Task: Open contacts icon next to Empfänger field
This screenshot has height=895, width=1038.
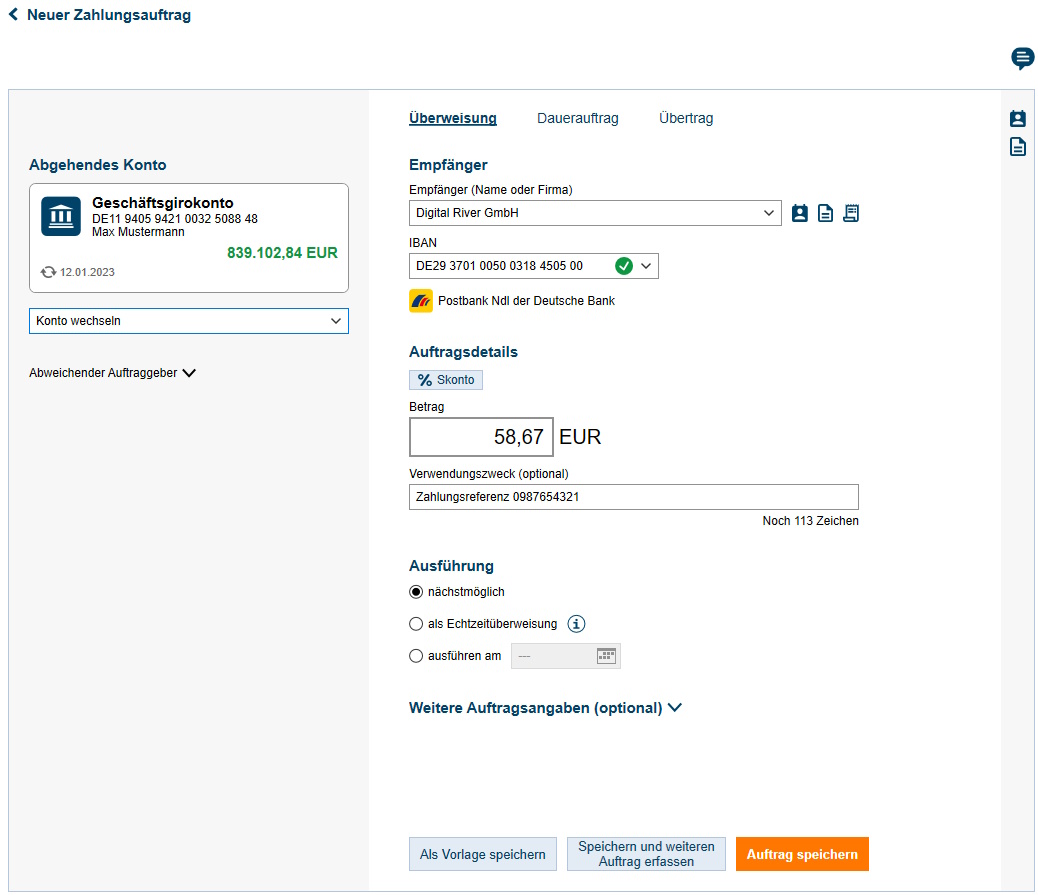Action: tap(800, 213)
